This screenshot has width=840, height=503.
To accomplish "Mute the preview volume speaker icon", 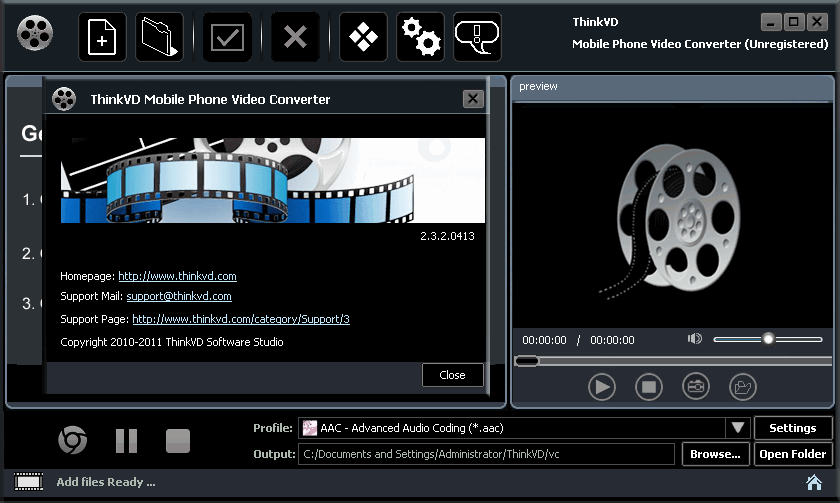I will click(x=695, y=339).
